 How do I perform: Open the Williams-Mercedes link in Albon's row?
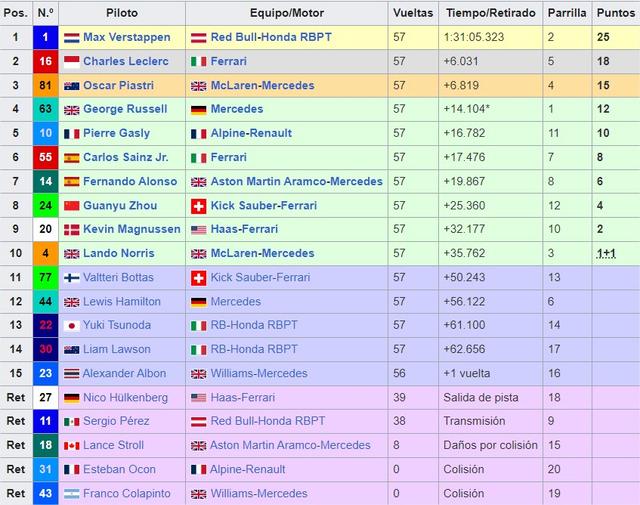pyautogui.click(x=259, y=374)
